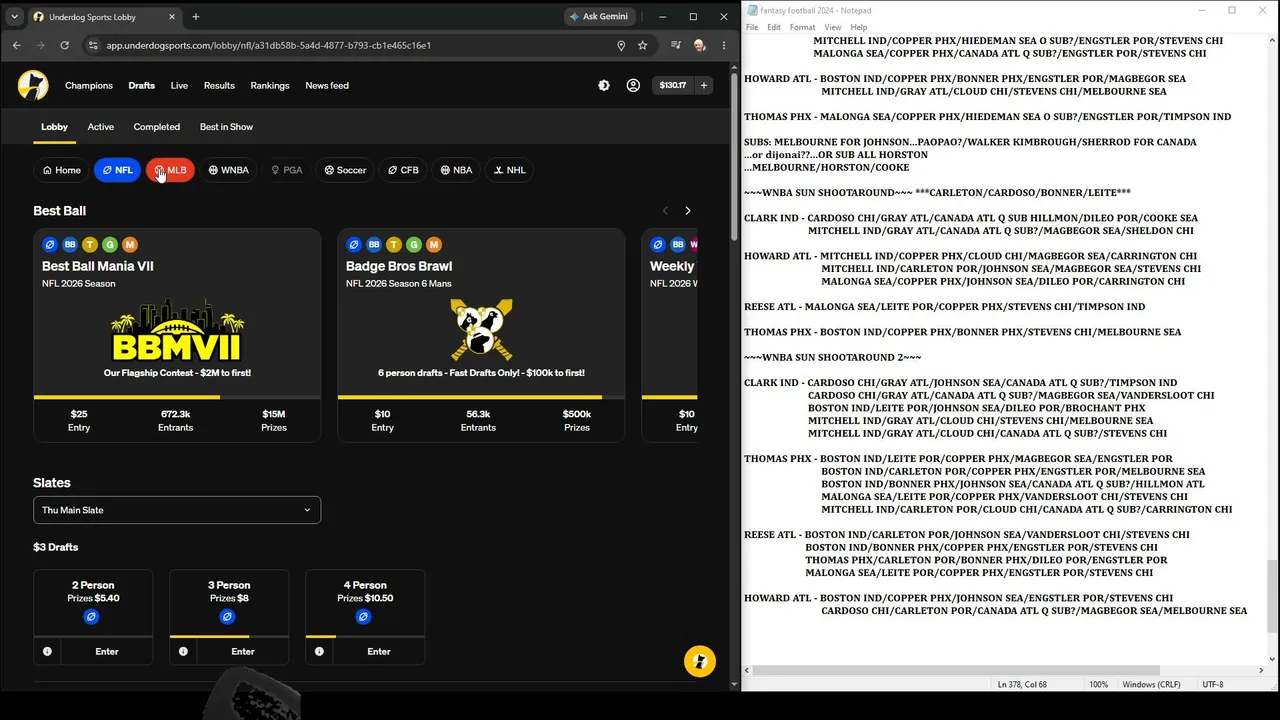Show previous Best Ball carousel cards

[665, 211]
